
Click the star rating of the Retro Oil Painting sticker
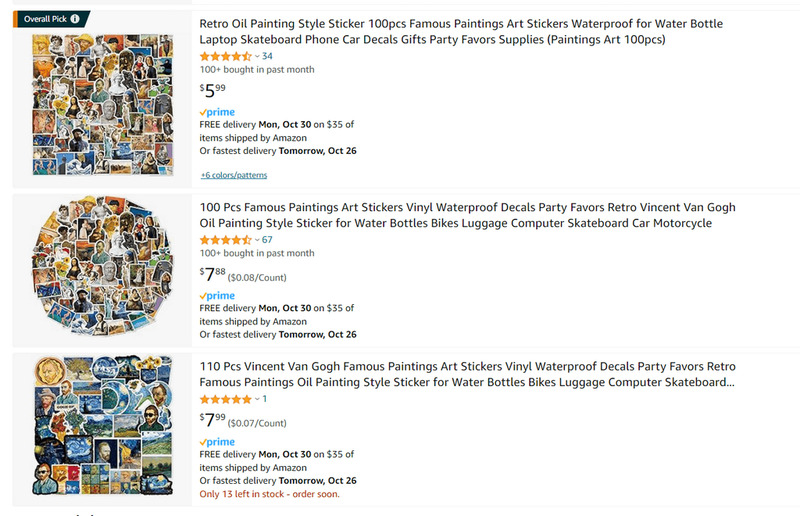(226, 56)
